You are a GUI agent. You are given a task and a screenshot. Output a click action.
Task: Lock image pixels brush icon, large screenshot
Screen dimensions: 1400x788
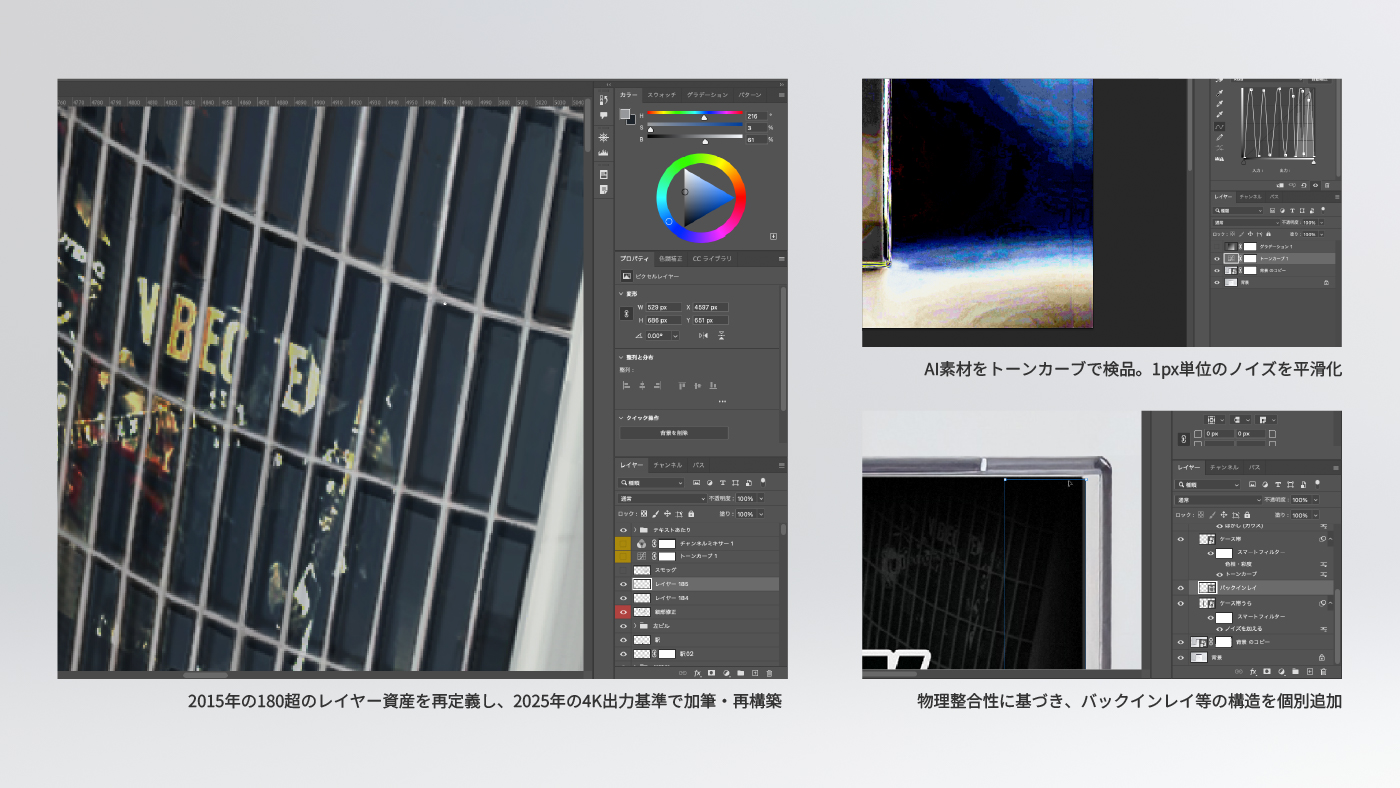pos(655,514)
